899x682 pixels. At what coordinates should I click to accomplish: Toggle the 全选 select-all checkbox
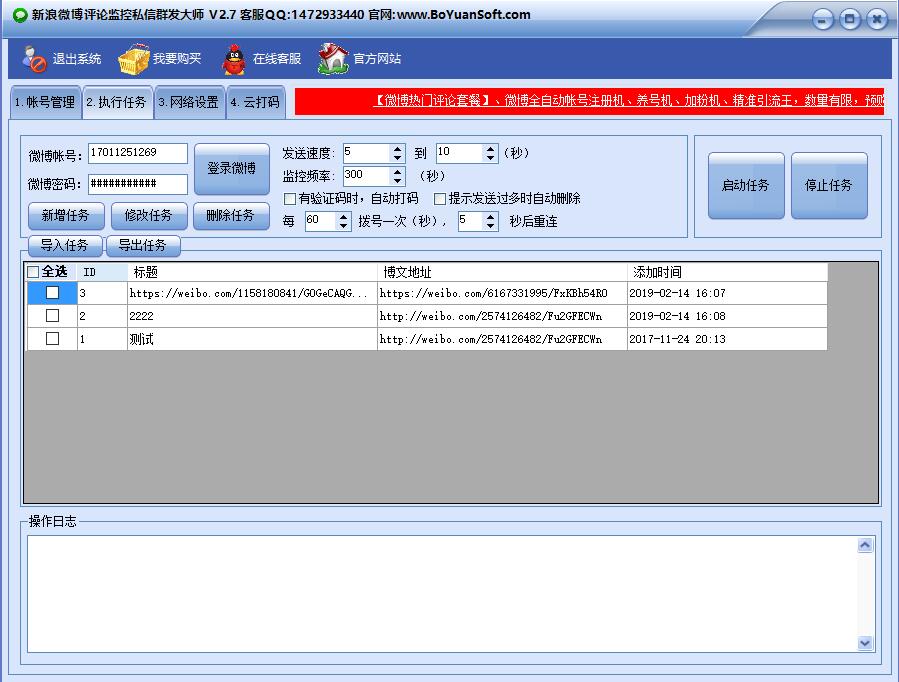pyautogui.click(x=33, y=272)
